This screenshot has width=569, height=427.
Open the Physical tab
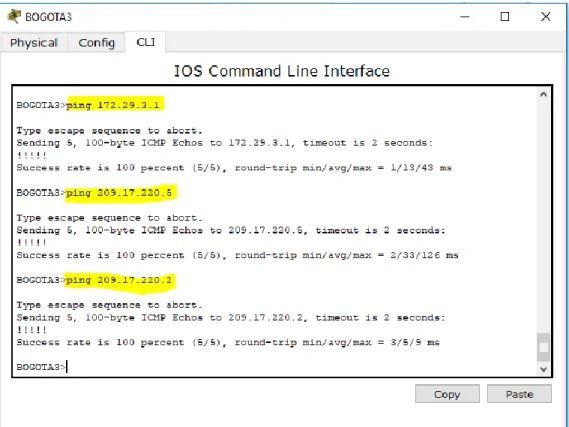pyautogui.click(x=34, y=43)
